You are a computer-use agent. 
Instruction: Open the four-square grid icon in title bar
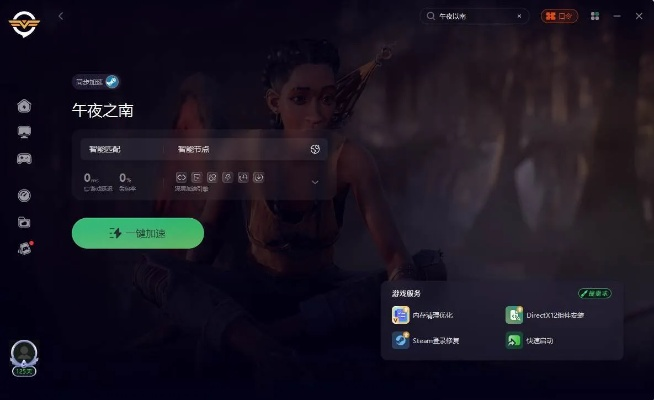(595, 16)
